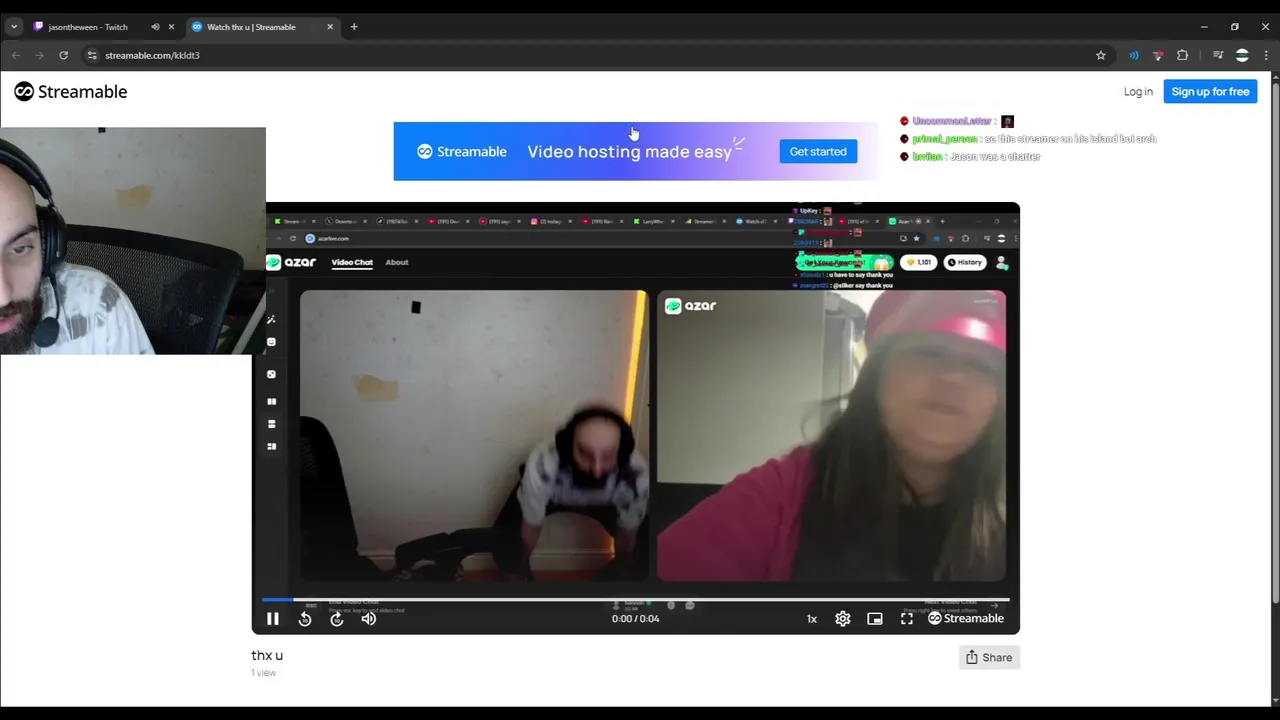This screenshot has width=1280, height=720.
Task: Click the Streamable banner ad text
Action: 630,151
